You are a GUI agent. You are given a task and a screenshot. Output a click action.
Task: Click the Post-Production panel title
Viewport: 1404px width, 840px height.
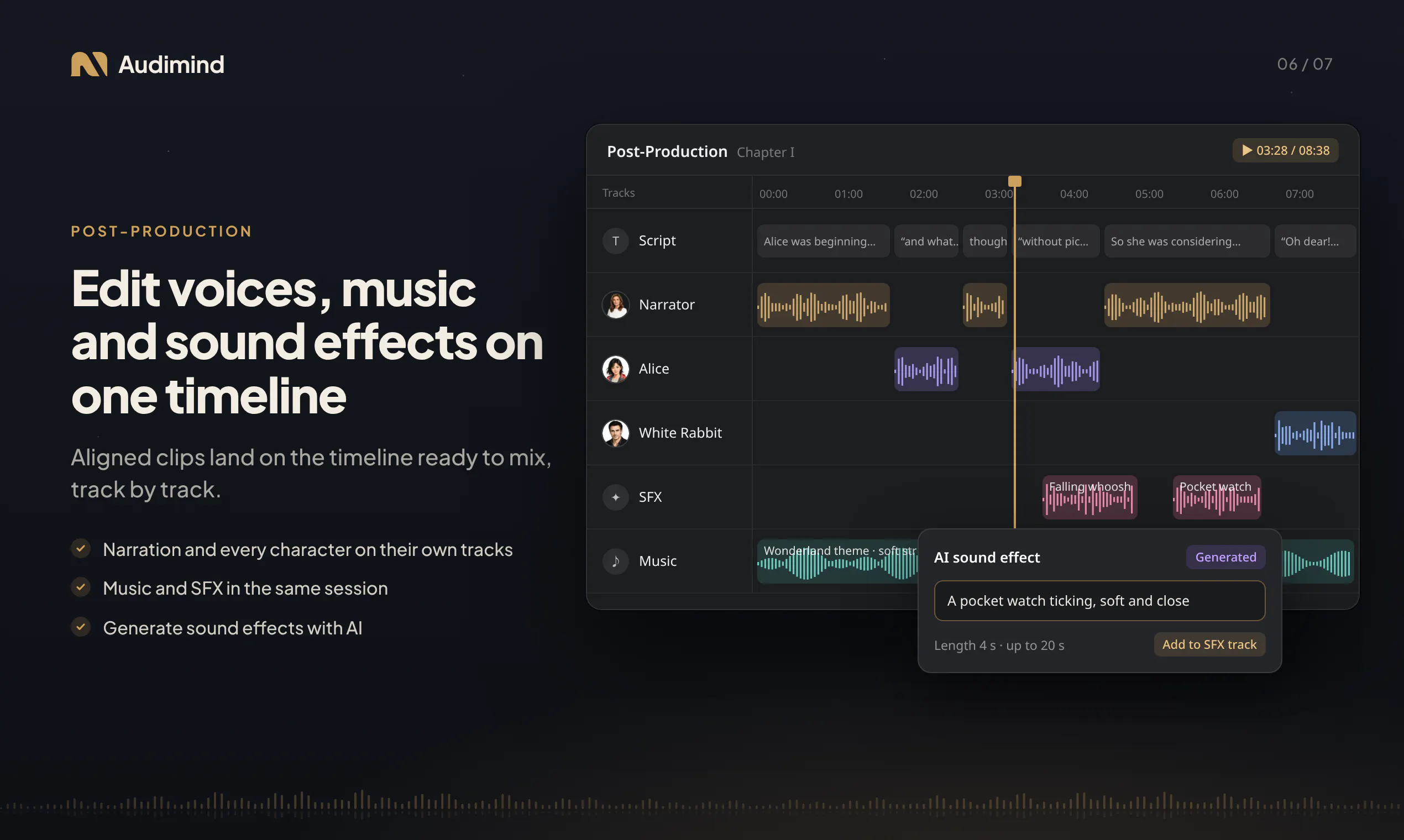click(x=667, y=151)
